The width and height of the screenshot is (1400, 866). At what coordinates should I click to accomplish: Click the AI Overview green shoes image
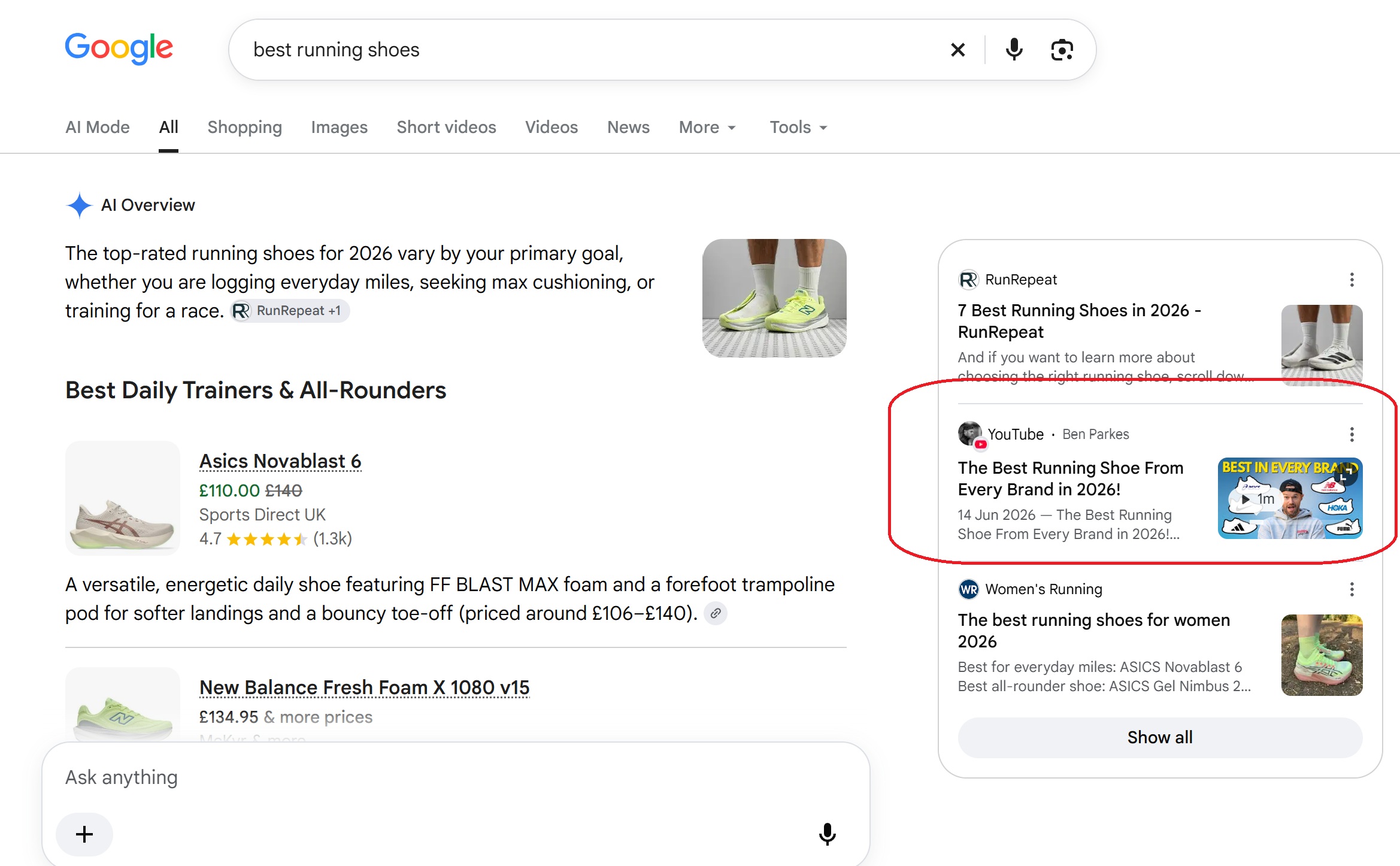tap(774, 298)
